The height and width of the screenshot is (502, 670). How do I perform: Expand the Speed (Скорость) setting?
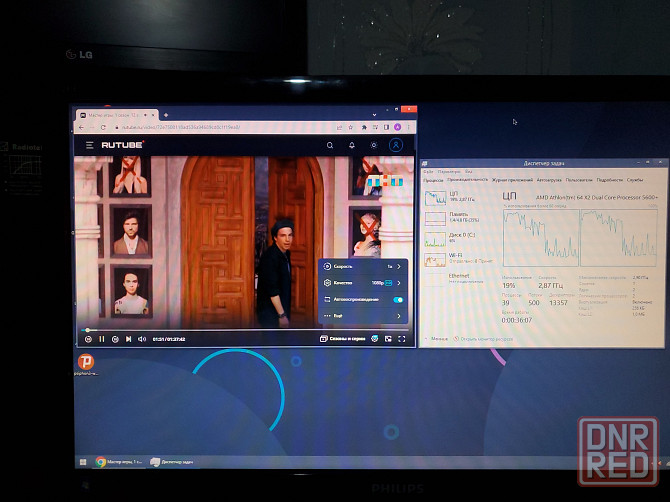(363, 266)
